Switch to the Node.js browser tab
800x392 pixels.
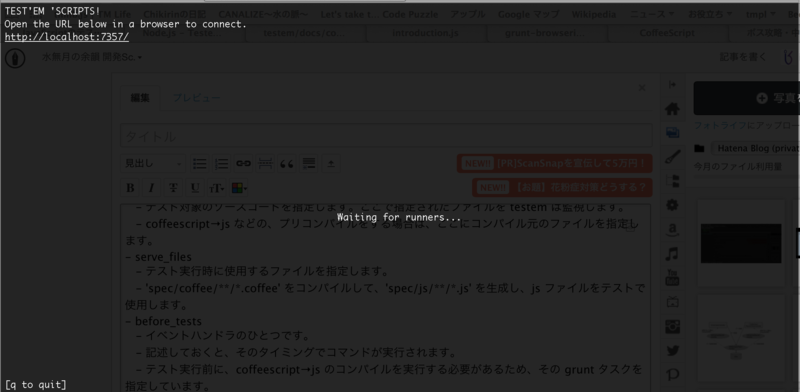[x=182, y=33]
